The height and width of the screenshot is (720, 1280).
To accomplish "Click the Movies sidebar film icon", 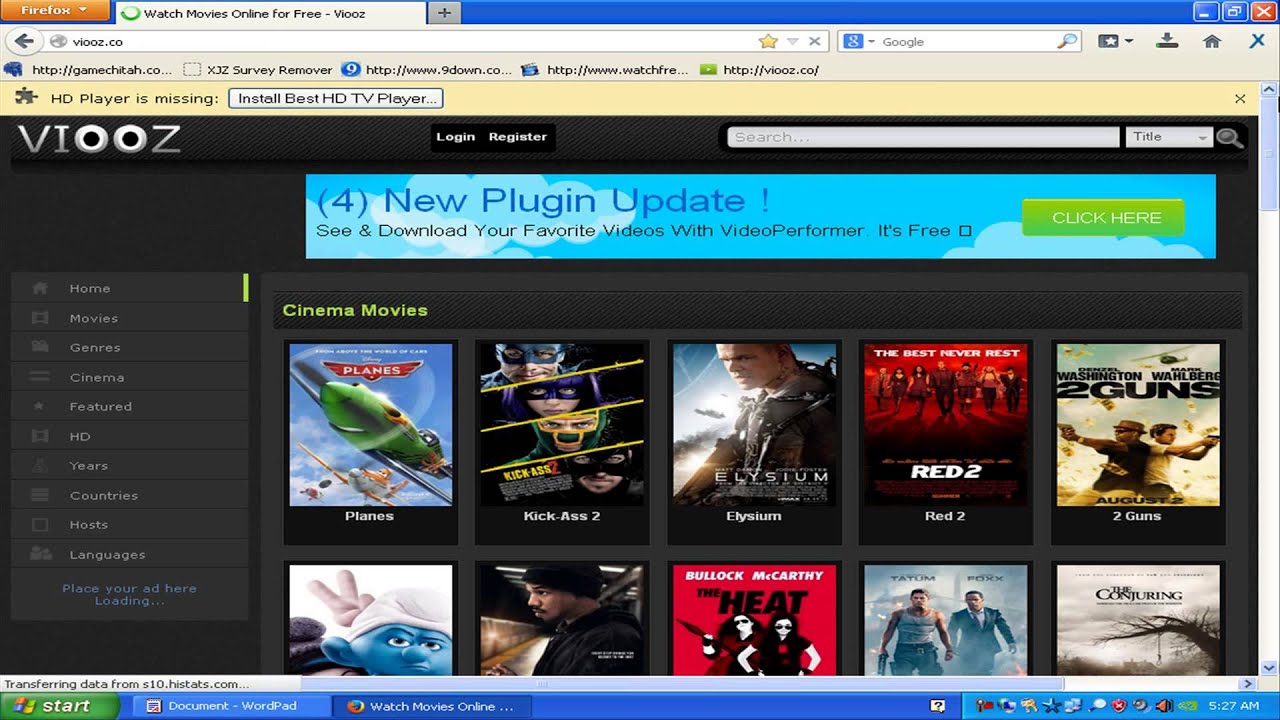I will pos(40,318).
